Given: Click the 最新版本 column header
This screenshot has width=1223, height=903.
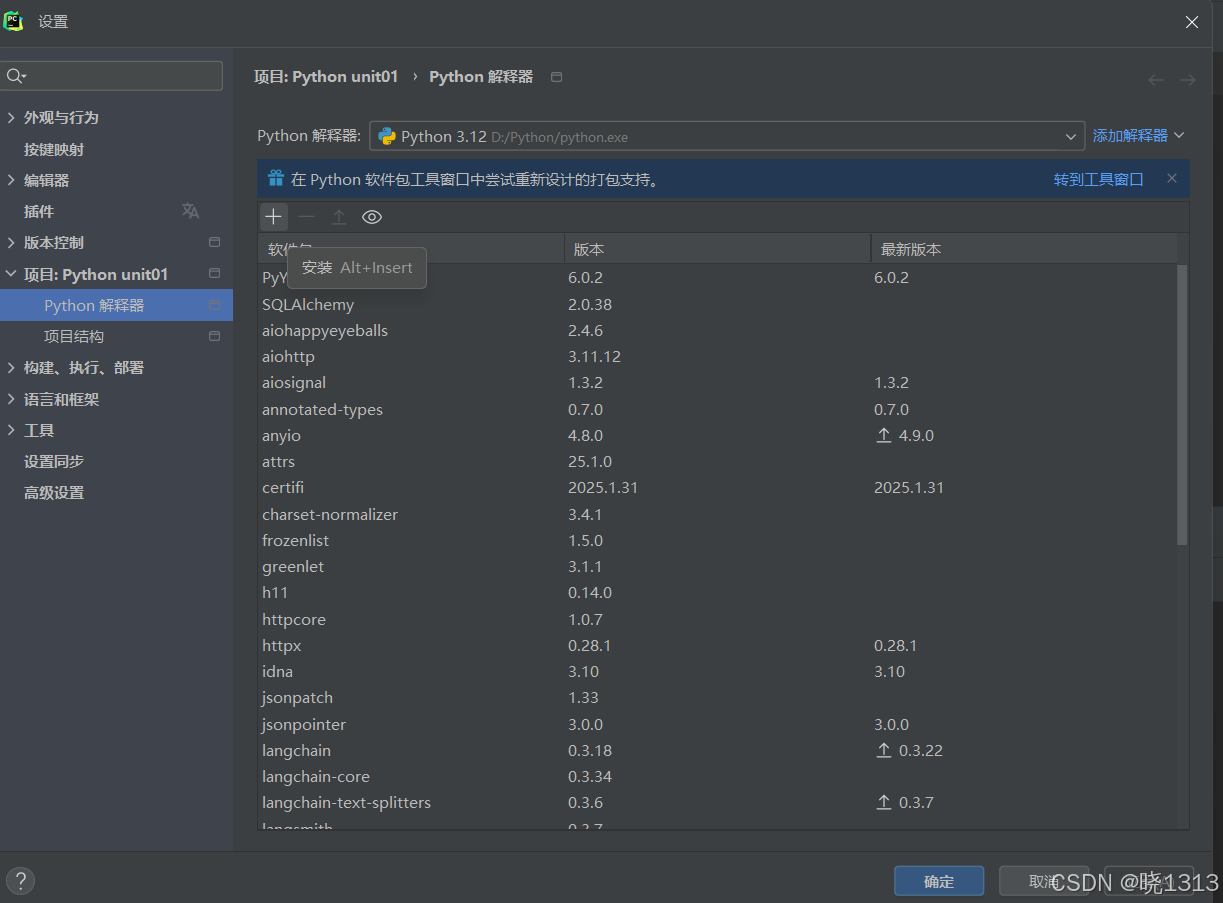Looking at the screenshot, I should click(1024, 249).
